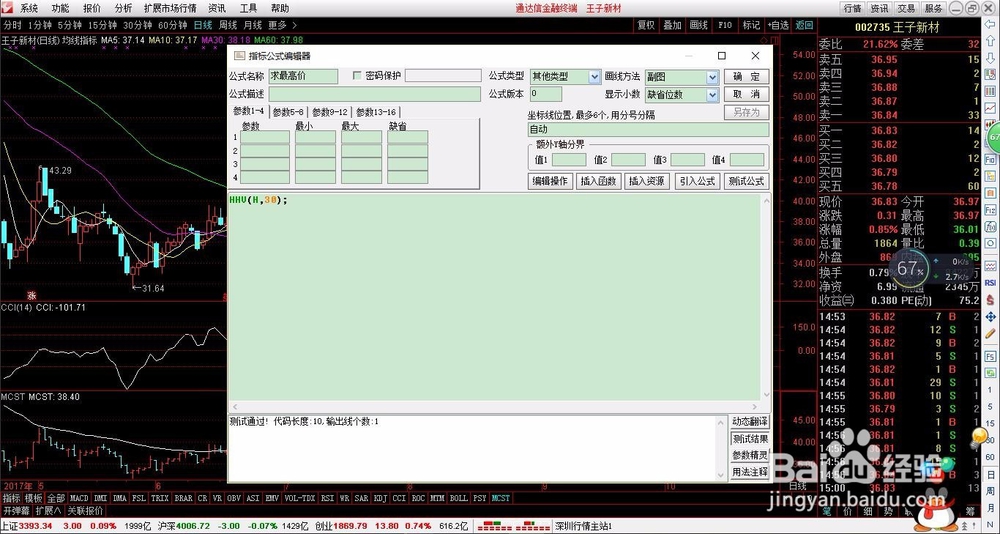This screenshot has width=1000, height=534.
Task: Click the 取消 button
Action: click(x=746, y=94)
